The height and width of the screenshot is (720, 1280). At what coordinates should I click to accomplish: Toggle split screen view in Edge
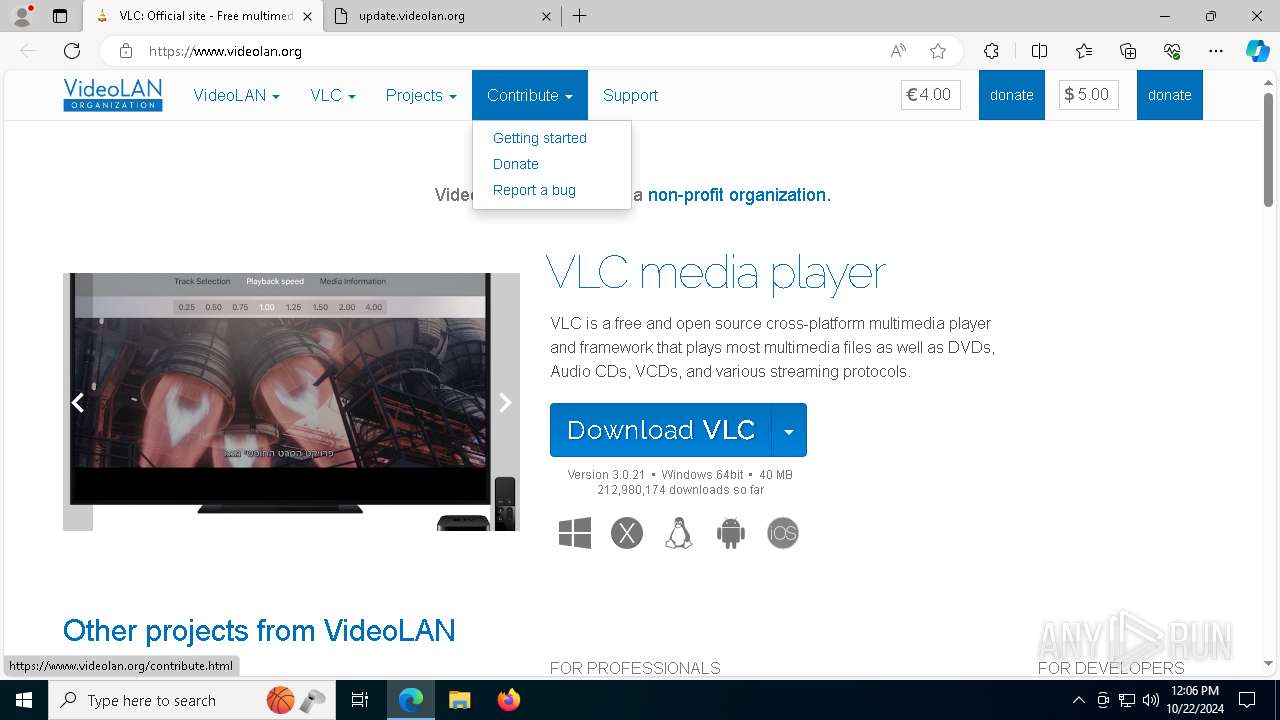1039,51
